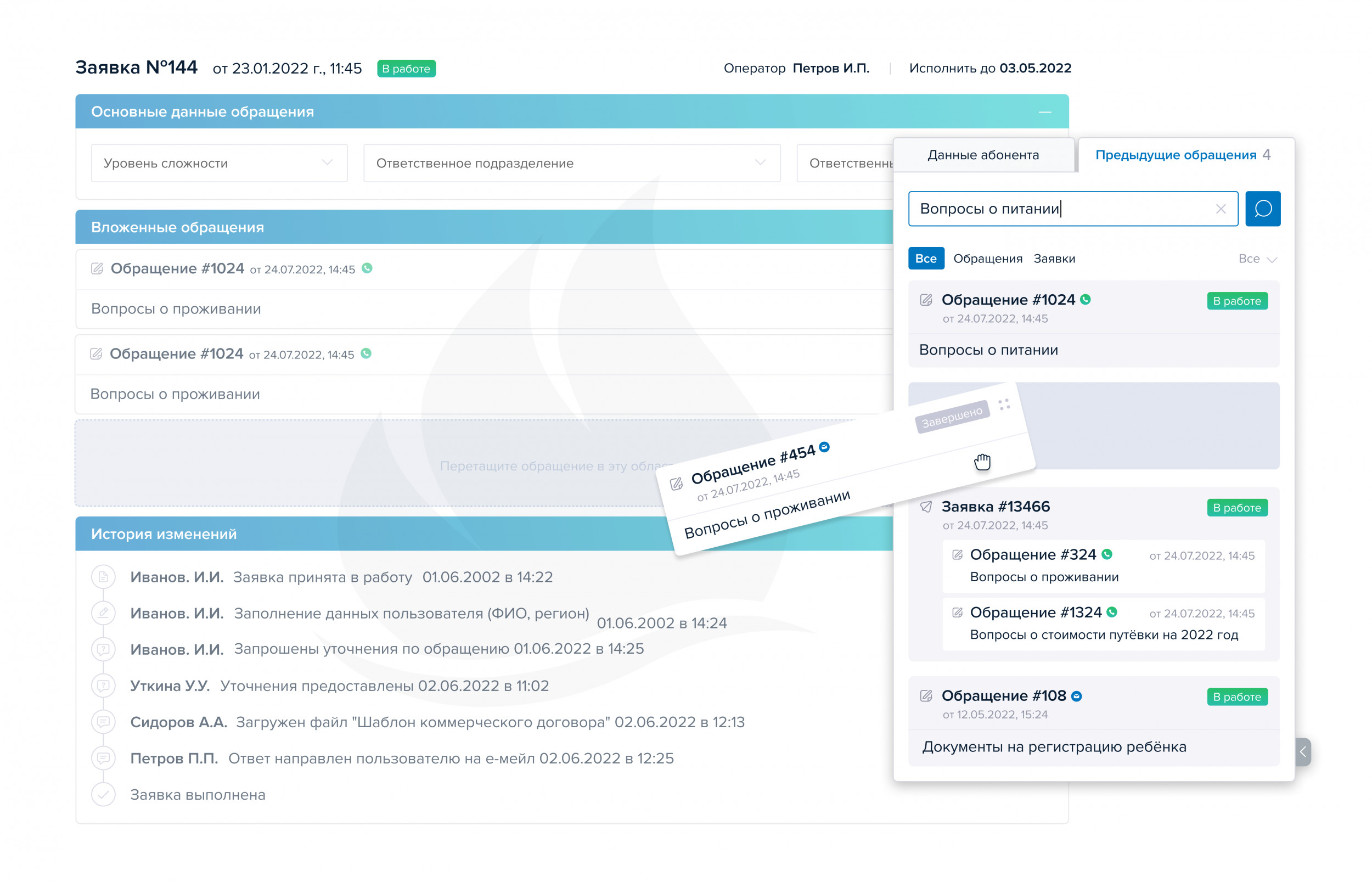Click WhatsApp icon on Обращение #1024 in side panel
The height and width of the screenshot is (882, 1372).
click(1085, 300)
